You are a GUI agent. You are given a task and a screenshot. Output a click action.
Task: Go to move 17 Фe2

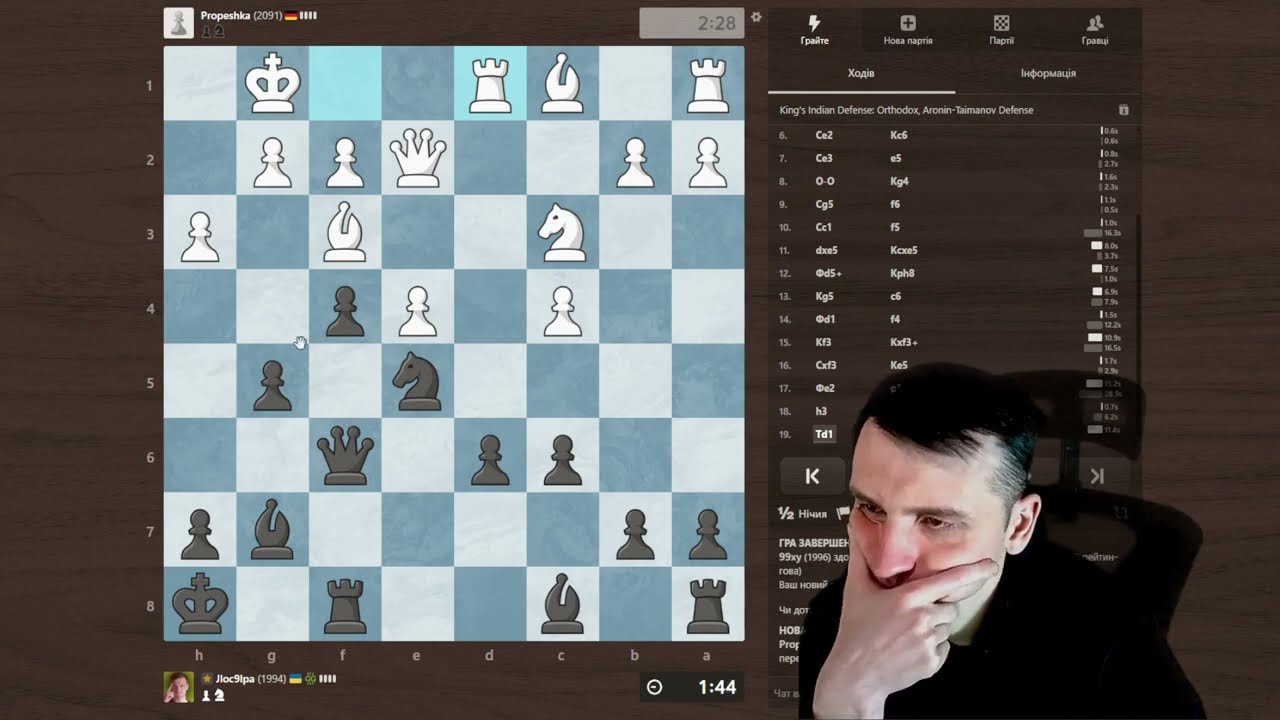click(825, 388)
